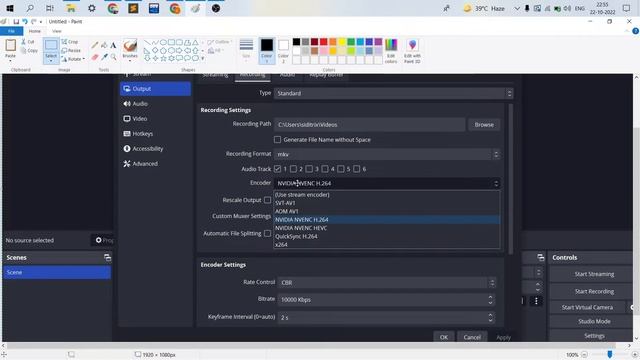The width and height of the screenshot is (640, 360).
Task: Open the Recording Format mkv dropdown
Action: pyautogui.click(x=387, y=154)
